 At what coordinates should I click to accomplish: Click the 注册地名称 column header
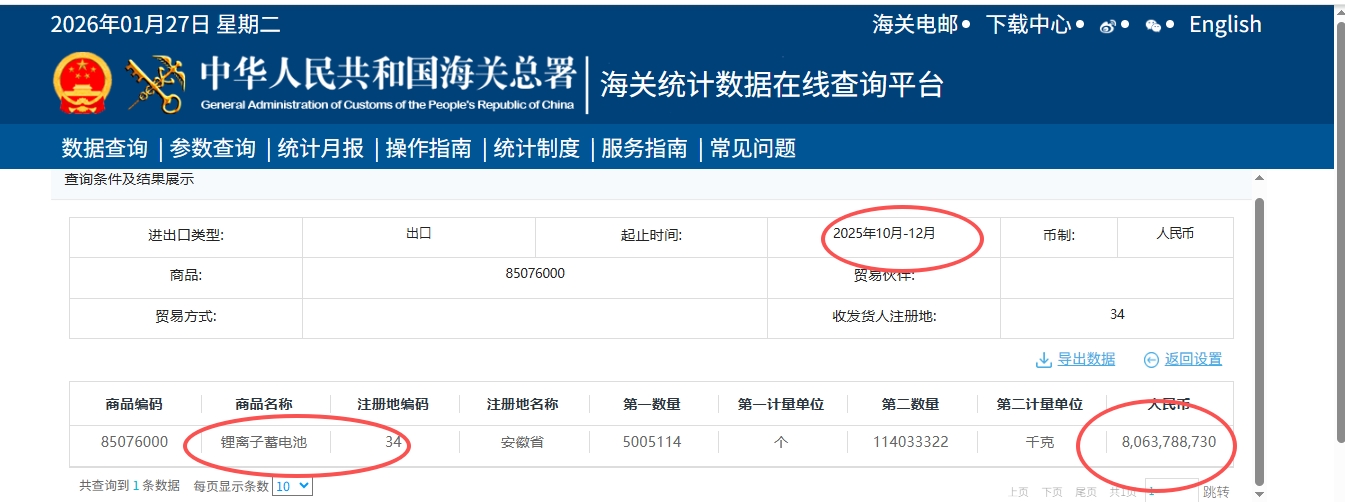[522, 405]
